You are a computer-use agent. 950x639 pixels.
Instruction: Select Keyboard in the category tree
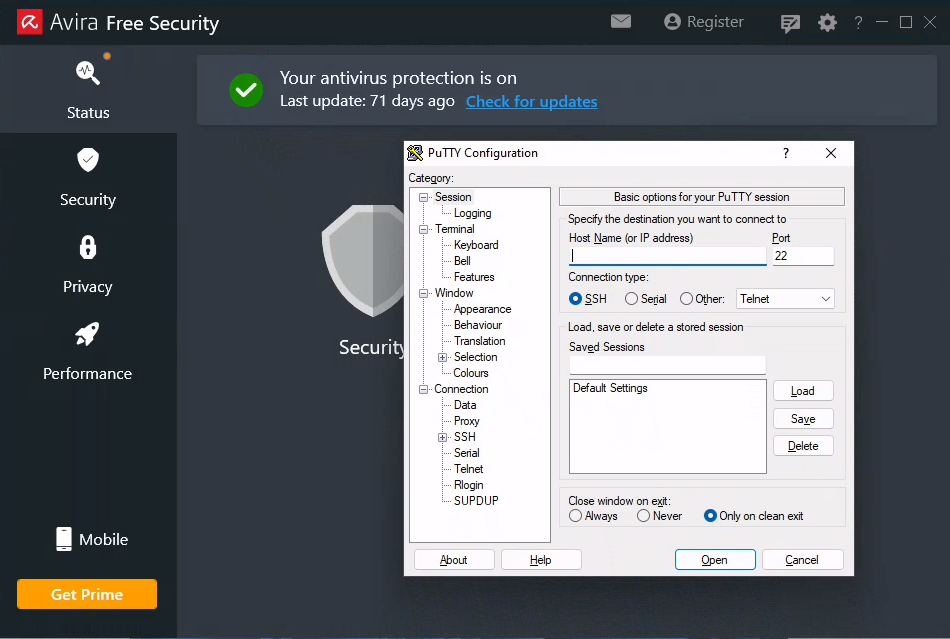(476, 245)
